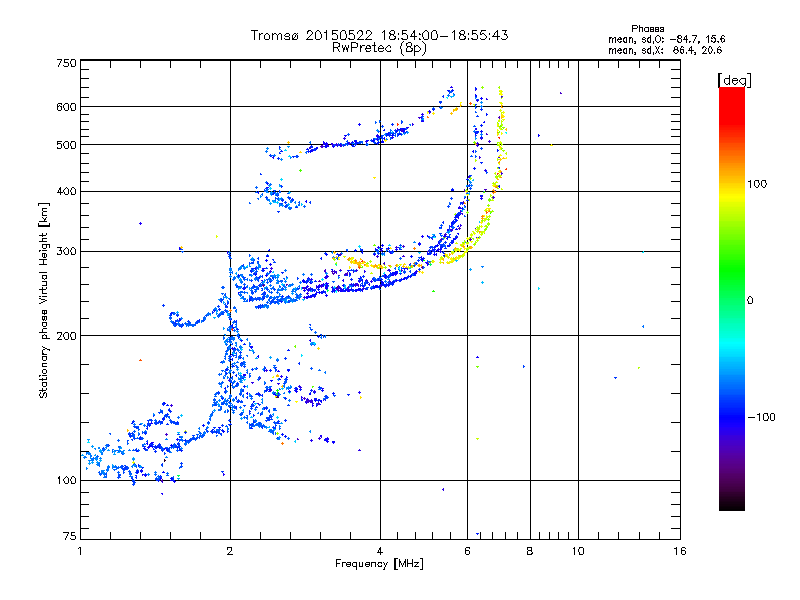Image resolution: width=800 pixels, height=600 pixels.
Task: Click the y-axis '75' tick label
Action: coord(70,536)
